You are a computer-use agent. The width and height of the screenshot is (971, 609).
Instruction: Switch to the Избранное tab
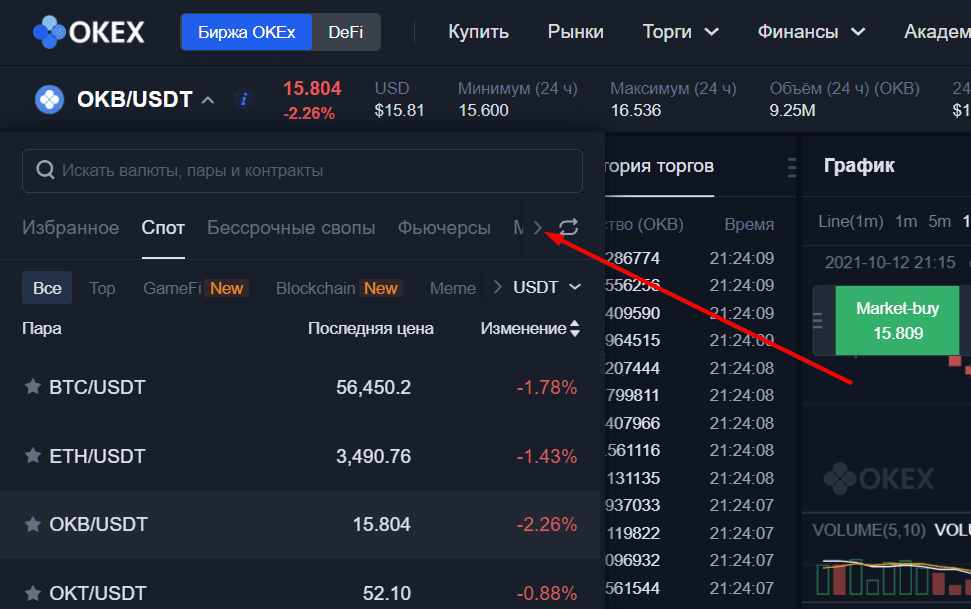click(x=71, y=228)
